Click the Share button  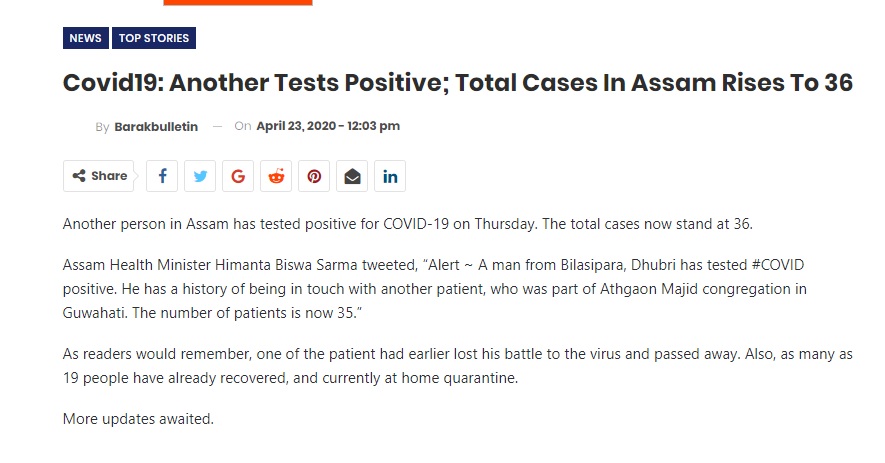tap(99, 176)
